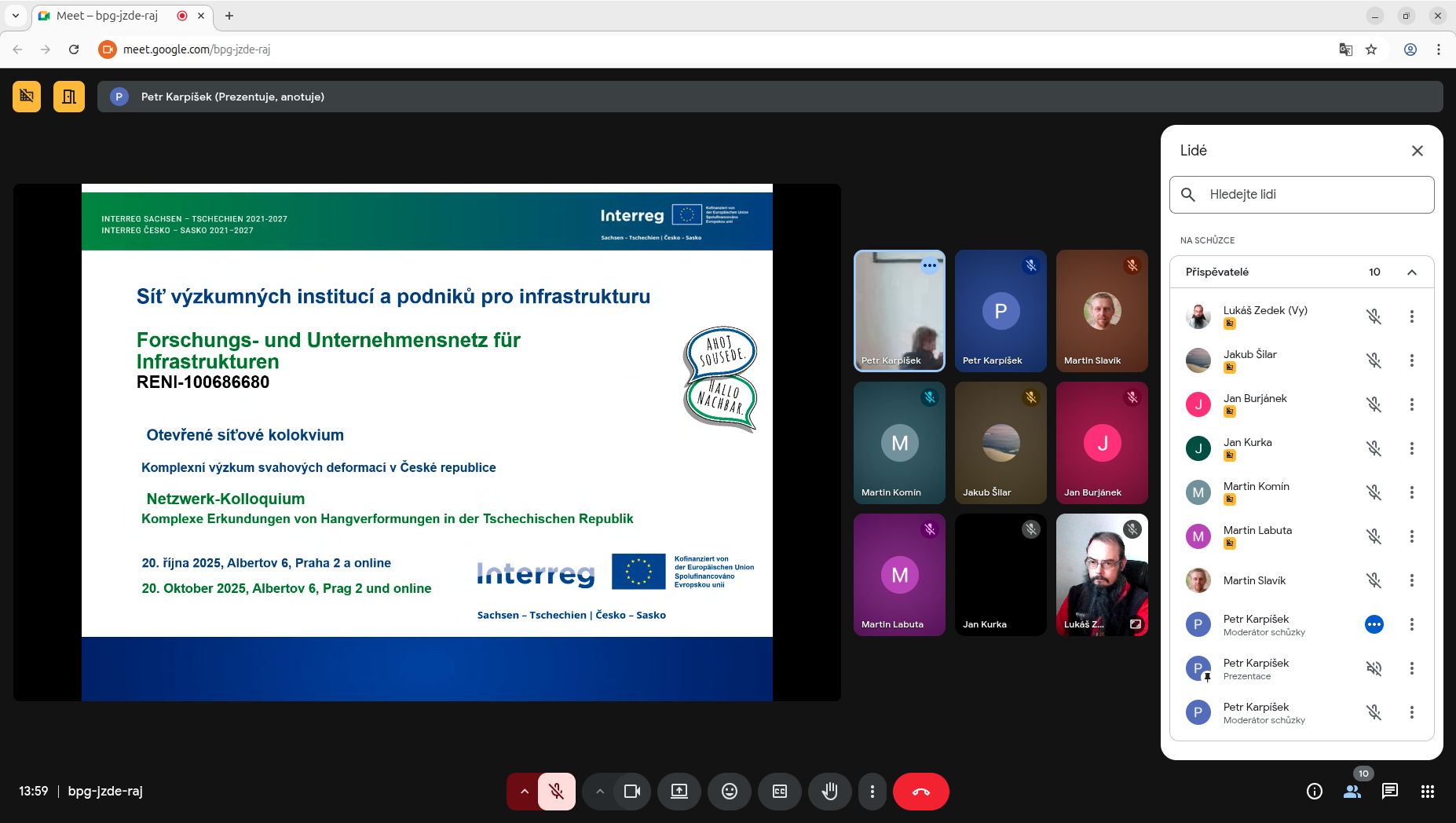Open the activities grid icon
1456x823 pixels.
[1427, 792]
